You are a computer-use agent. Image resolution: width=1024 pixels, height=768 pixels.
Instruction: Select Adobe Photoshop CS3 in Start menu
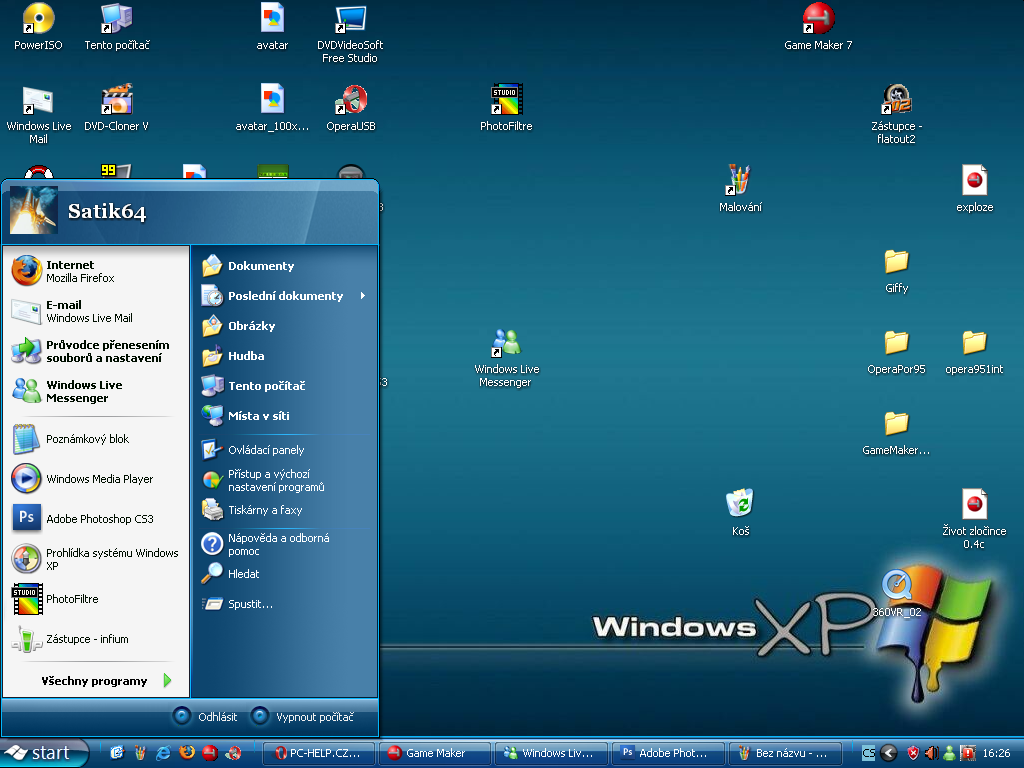tap(98, 519)
